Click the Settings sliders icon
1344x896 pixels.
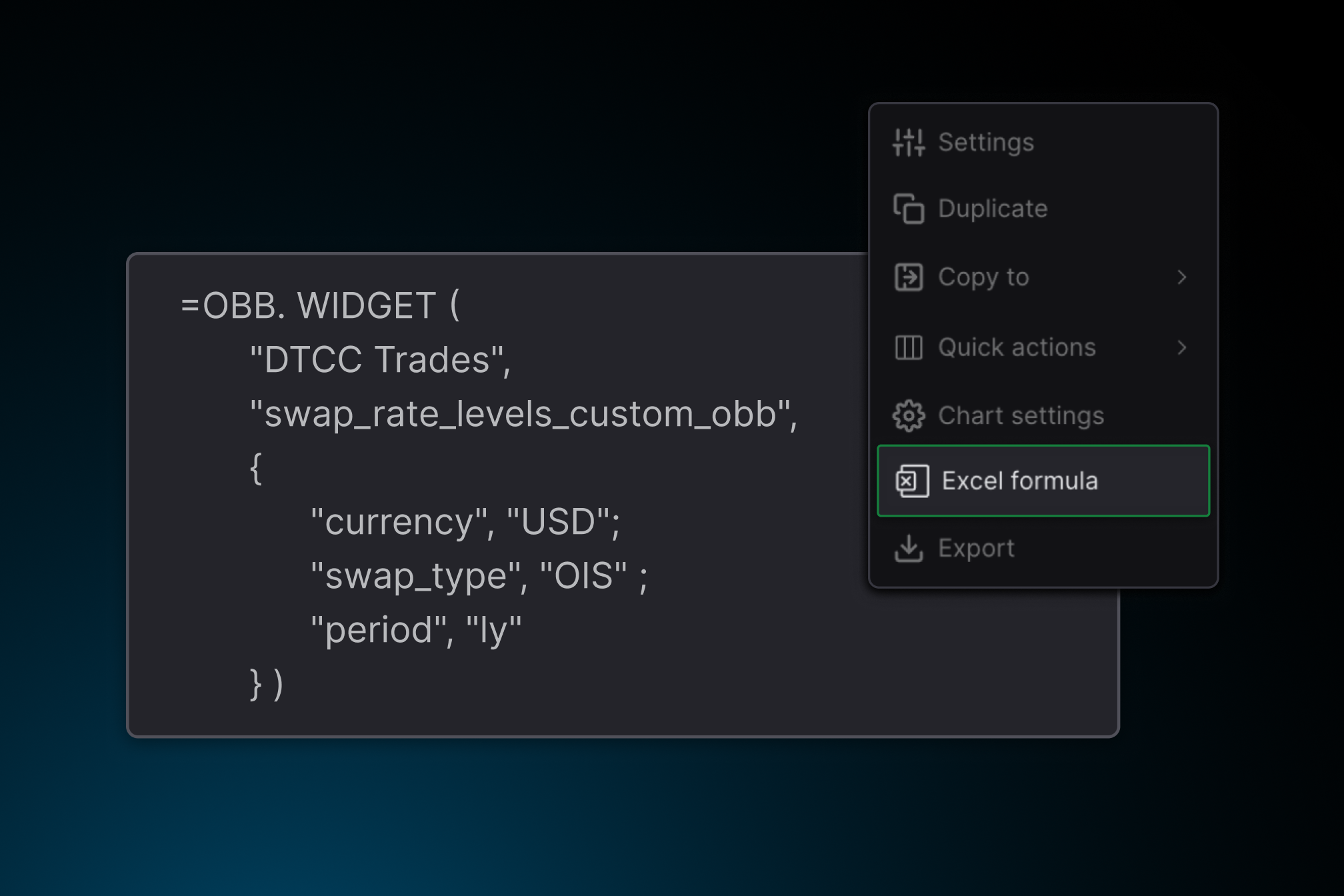908,142
